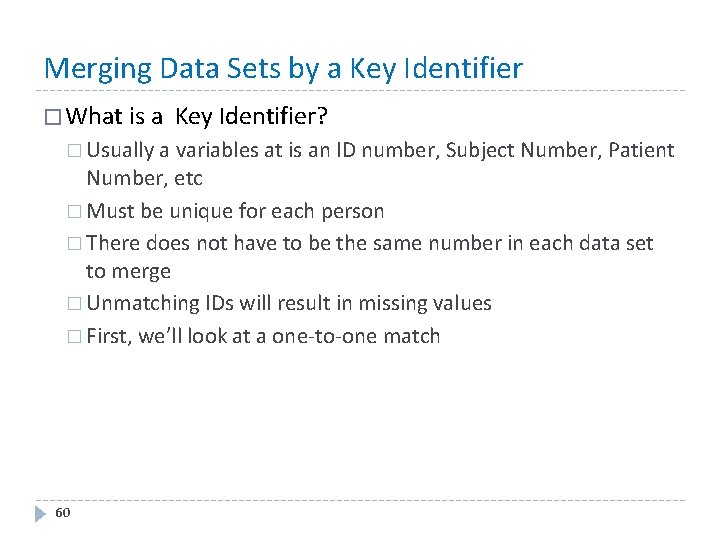Viewport: 720px width, 540px height.
Task: Click the bullet marker before 'Usually a variables'
Action: point(76,151)
